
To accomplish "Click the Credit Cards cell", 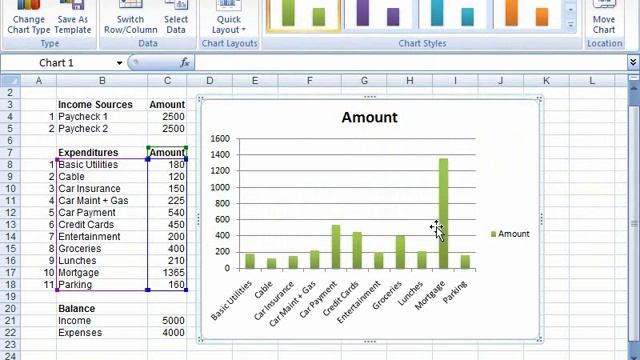I will (x=102, y=224).
